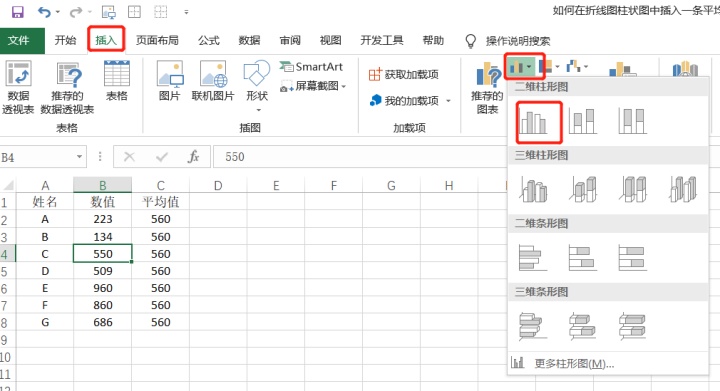720x391 pixels.
Task: Undo the last action
Action: 44,12
